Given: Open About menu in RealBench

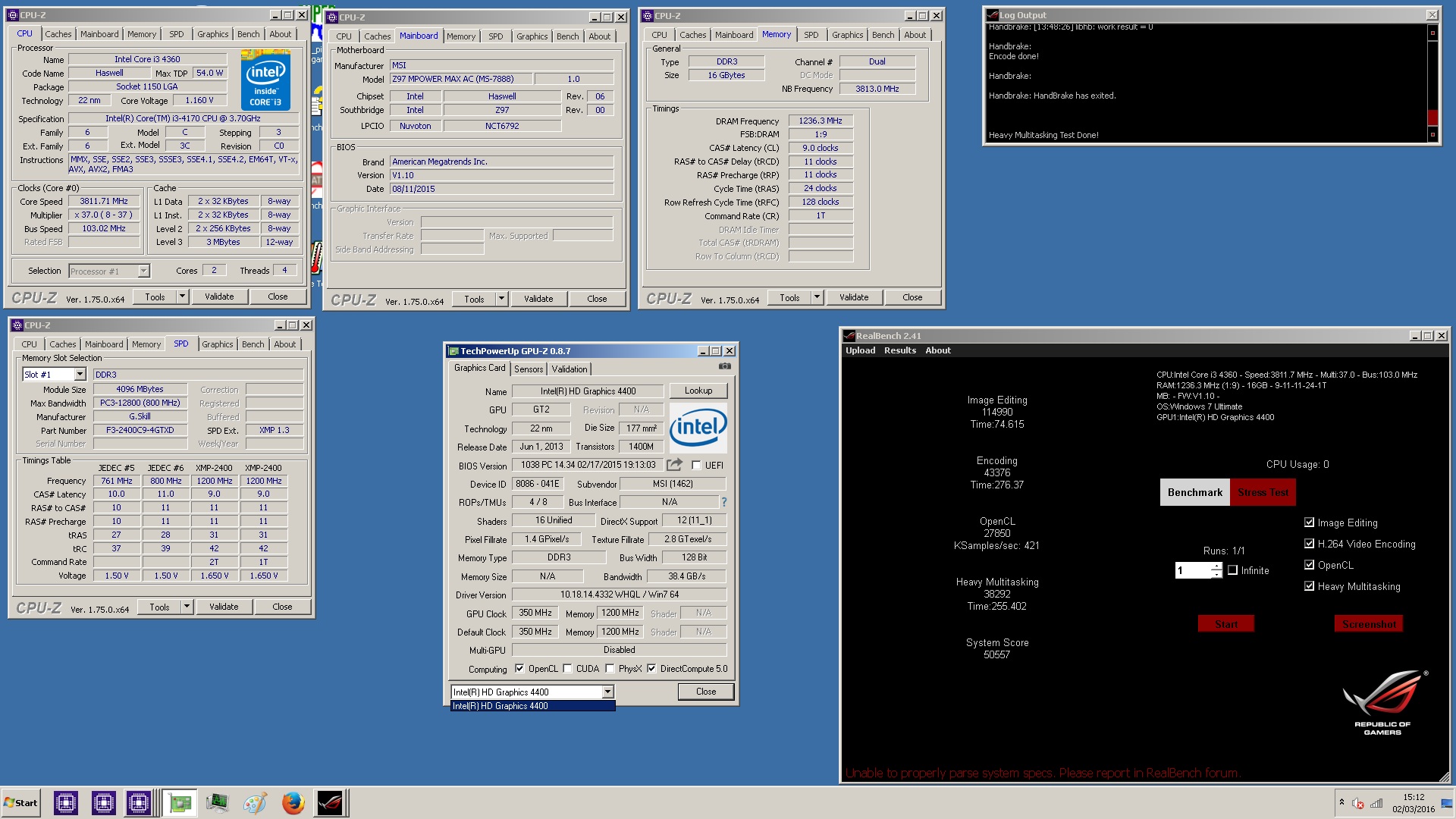Looking at the screenshot, I should pos(937,350).
